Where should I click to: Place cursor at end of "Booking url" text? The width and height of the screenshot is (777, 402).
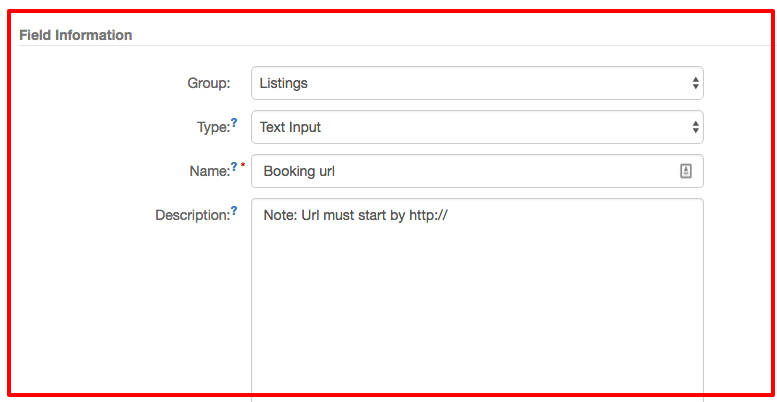tap(336, 172)
